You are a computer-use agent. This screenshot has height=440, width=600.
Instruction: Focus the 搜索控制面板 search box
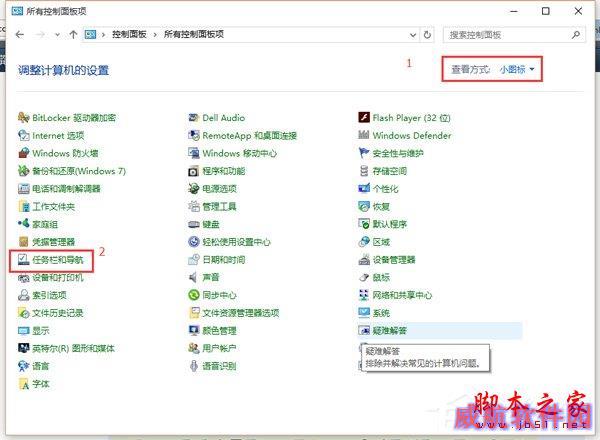pos(514,35)
